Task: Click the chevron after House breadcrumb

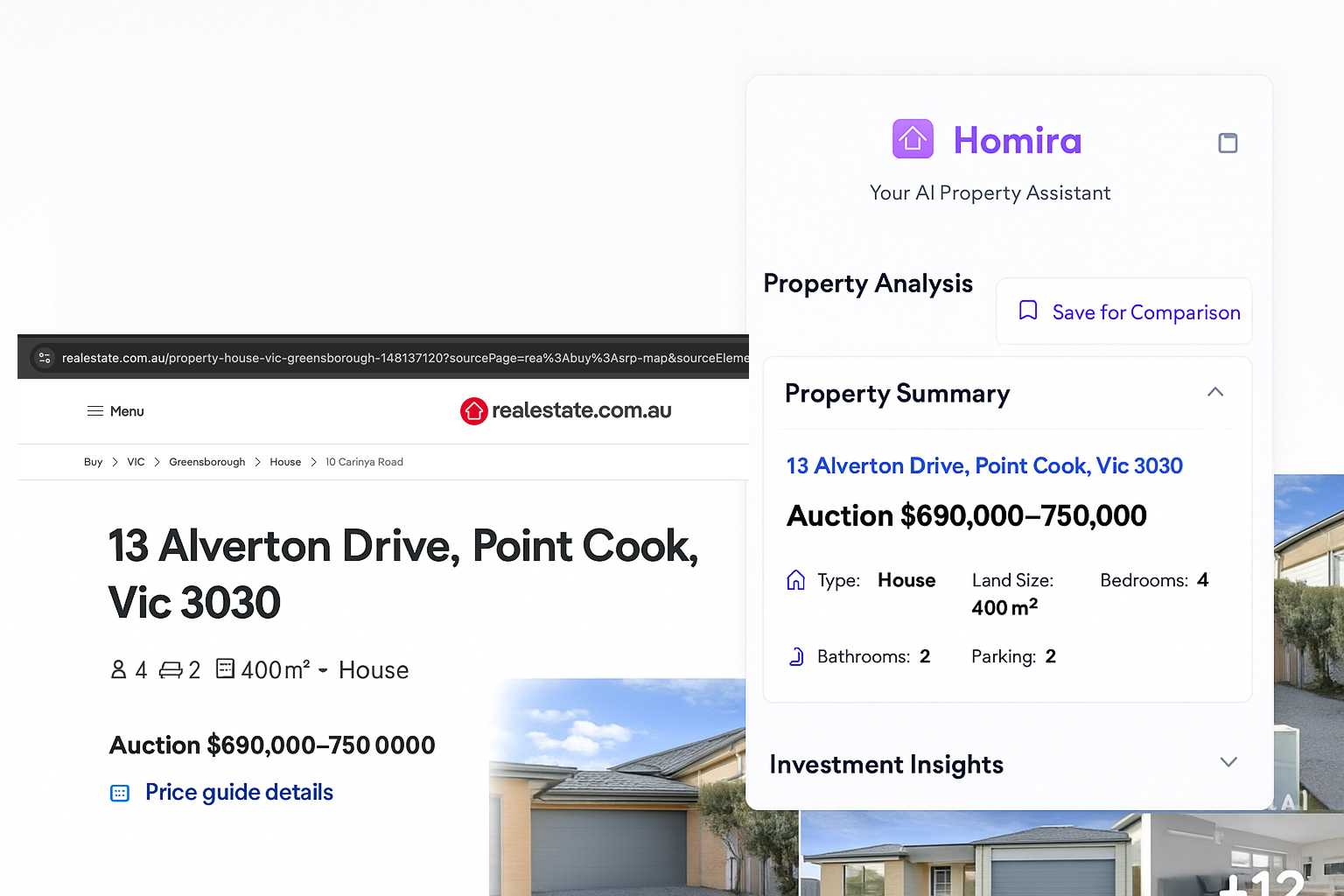Action: (x=313, y=462)
